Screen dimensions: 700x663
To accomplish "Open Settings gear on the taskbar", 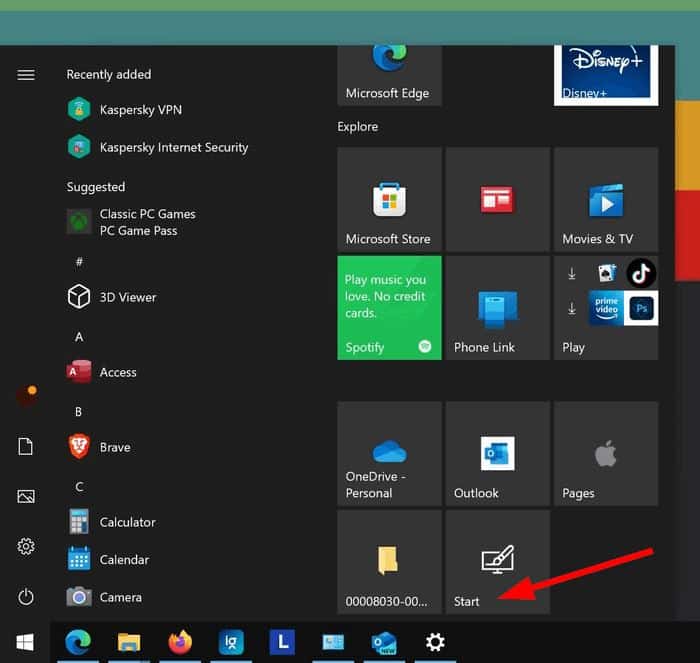I will point(435,642).
